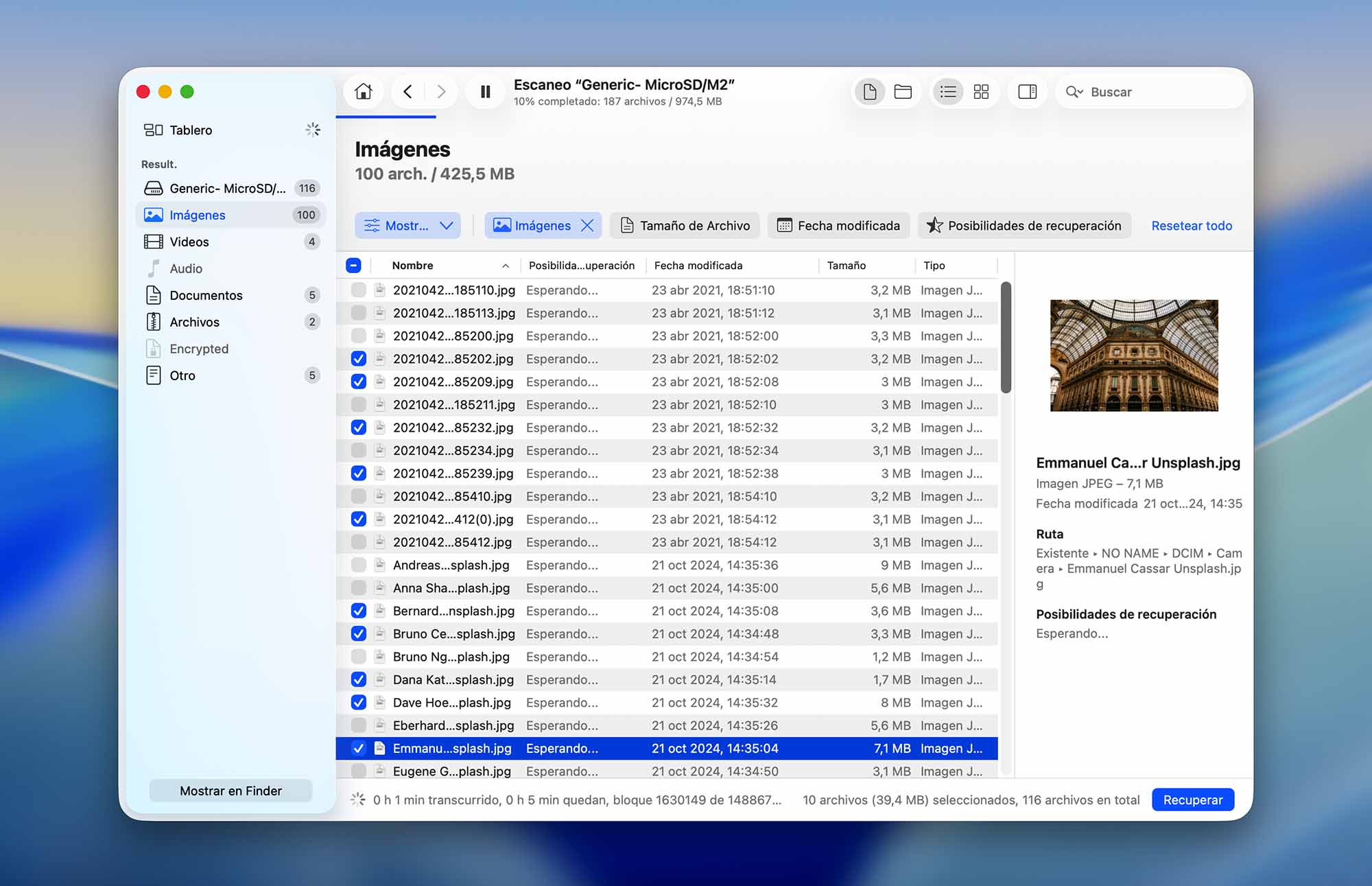1372x886 pixels.
Task: Select the 2021042...85410.jpg row name
Action: coord(452,496)
